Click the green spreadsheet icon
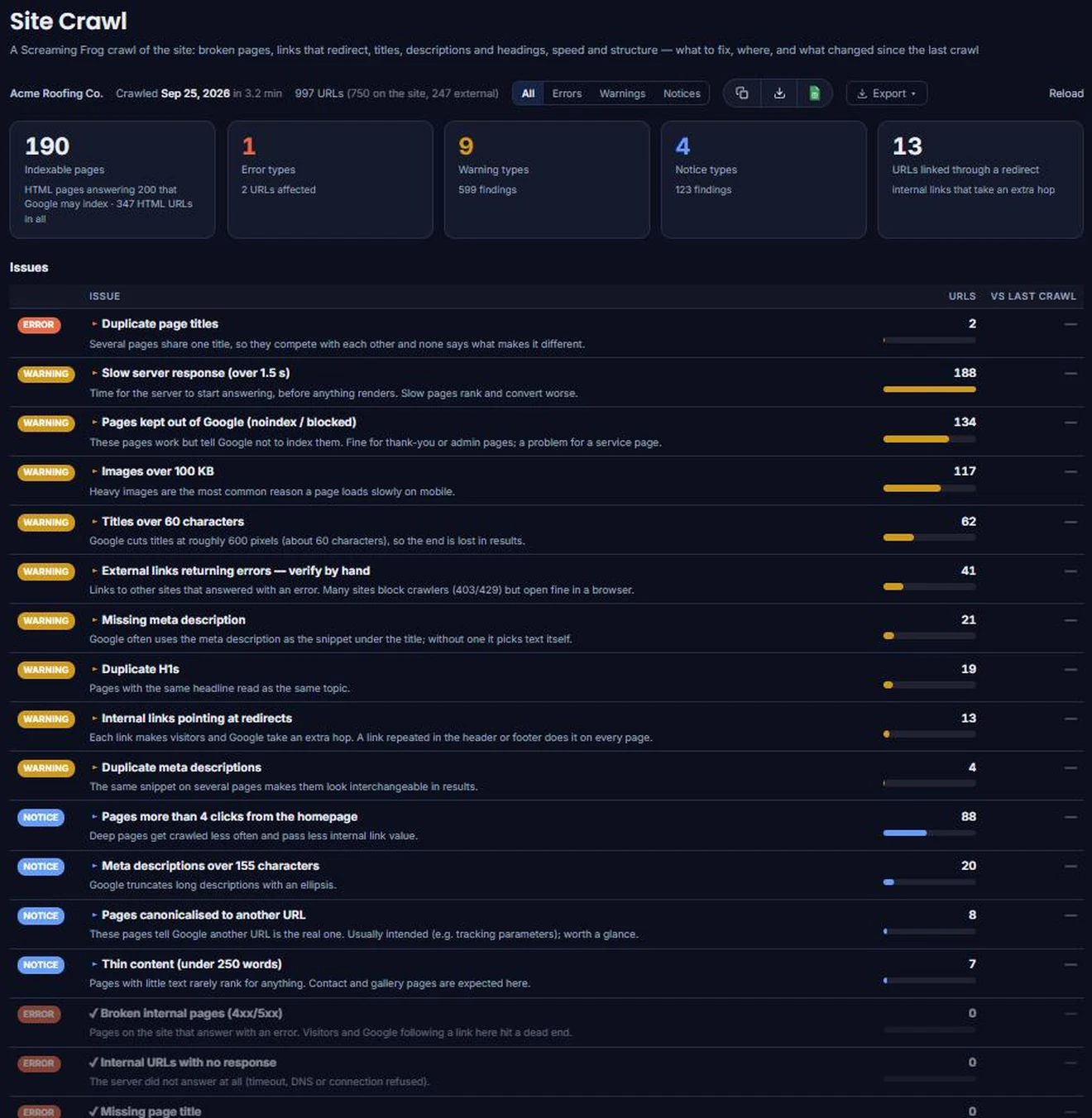The height and width of the screenshot is (1118, 1092). click(814, 93)
